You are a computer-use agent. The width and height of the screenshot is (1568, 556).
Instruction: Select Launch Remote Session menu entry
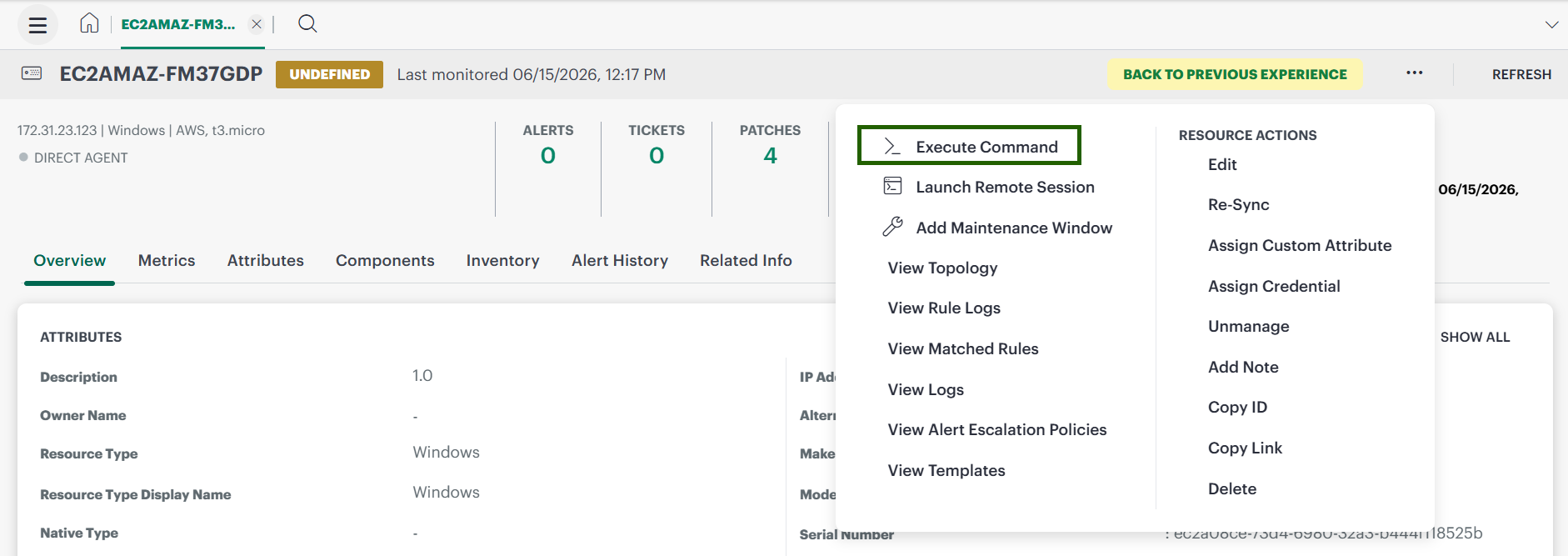pos(1005,187)
